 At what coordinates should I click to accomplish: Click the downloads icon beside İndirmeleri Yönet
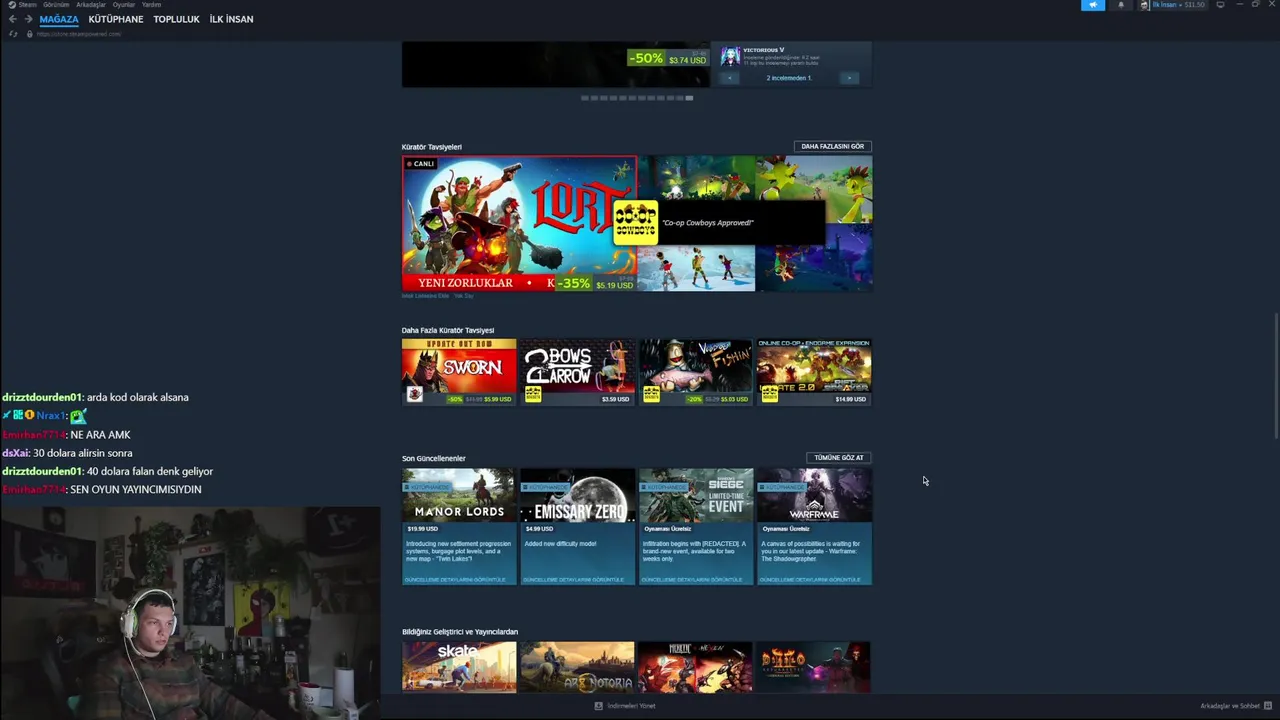[599, 706]
